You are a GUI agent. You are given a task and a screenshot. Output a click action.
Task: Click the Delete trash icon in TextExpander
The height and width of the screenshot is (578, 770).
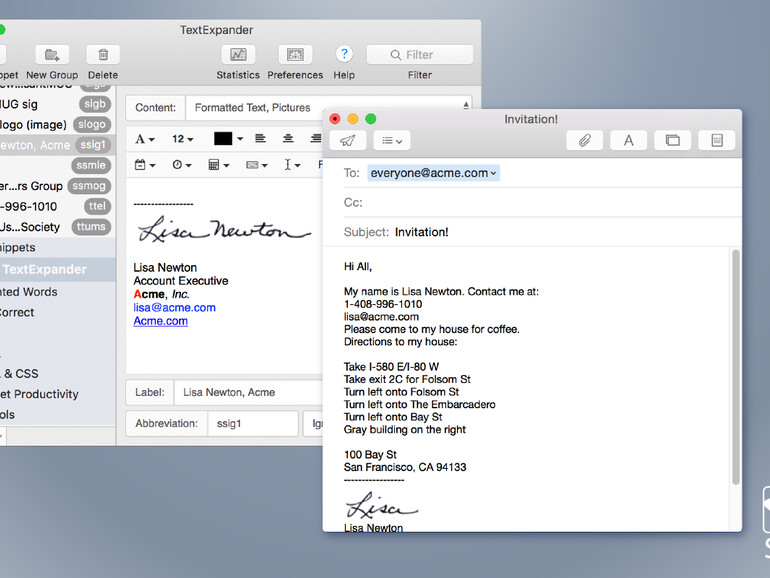point(103,55)
